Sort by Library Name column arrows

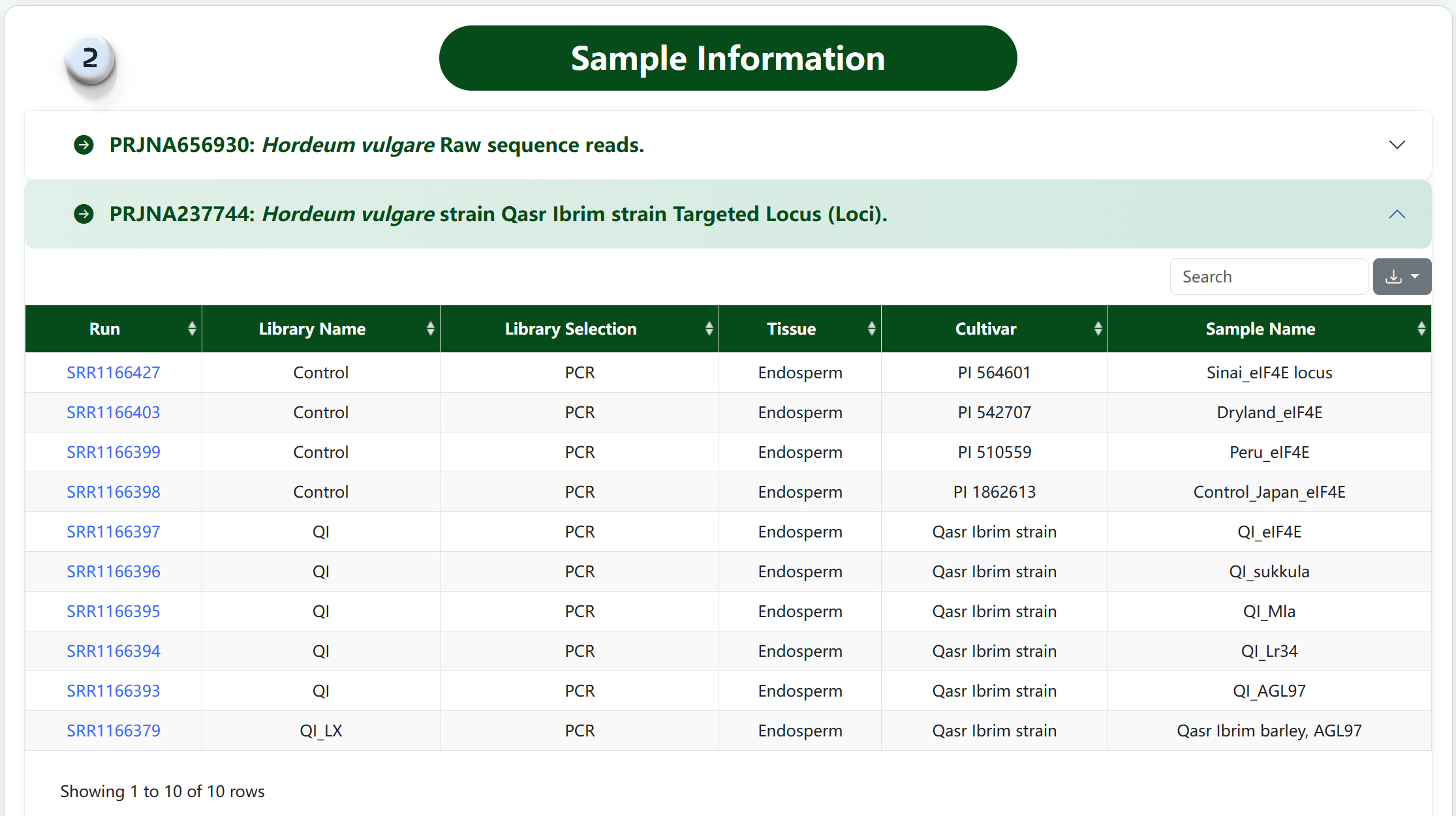pyautogui.click(x=430, y=329)
